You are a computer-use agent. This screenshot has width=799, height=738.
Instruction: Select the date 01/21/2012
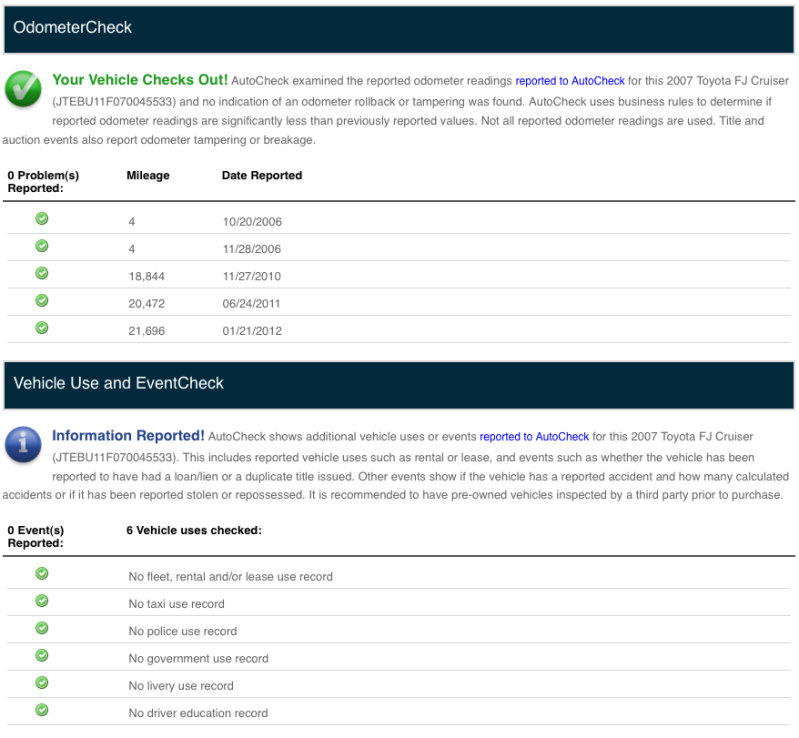(x=252, y=331)
